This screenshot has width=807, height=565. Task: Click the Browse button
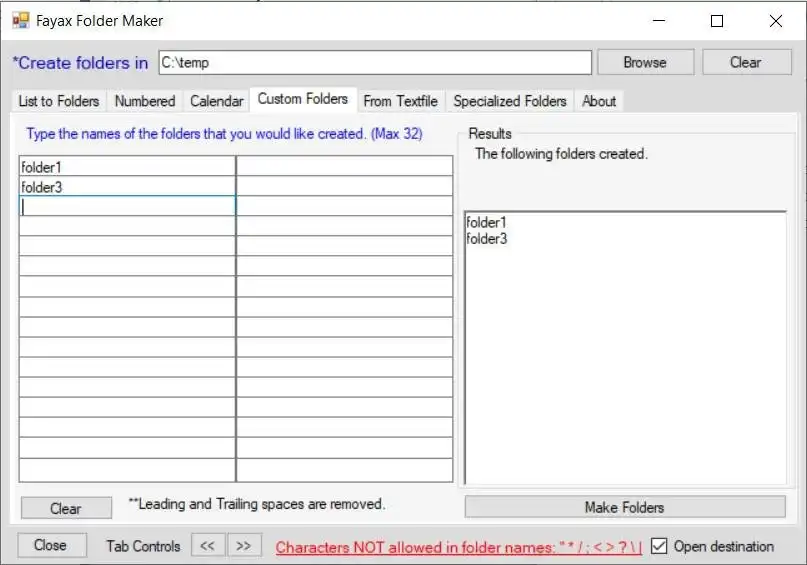coord(645,62)
